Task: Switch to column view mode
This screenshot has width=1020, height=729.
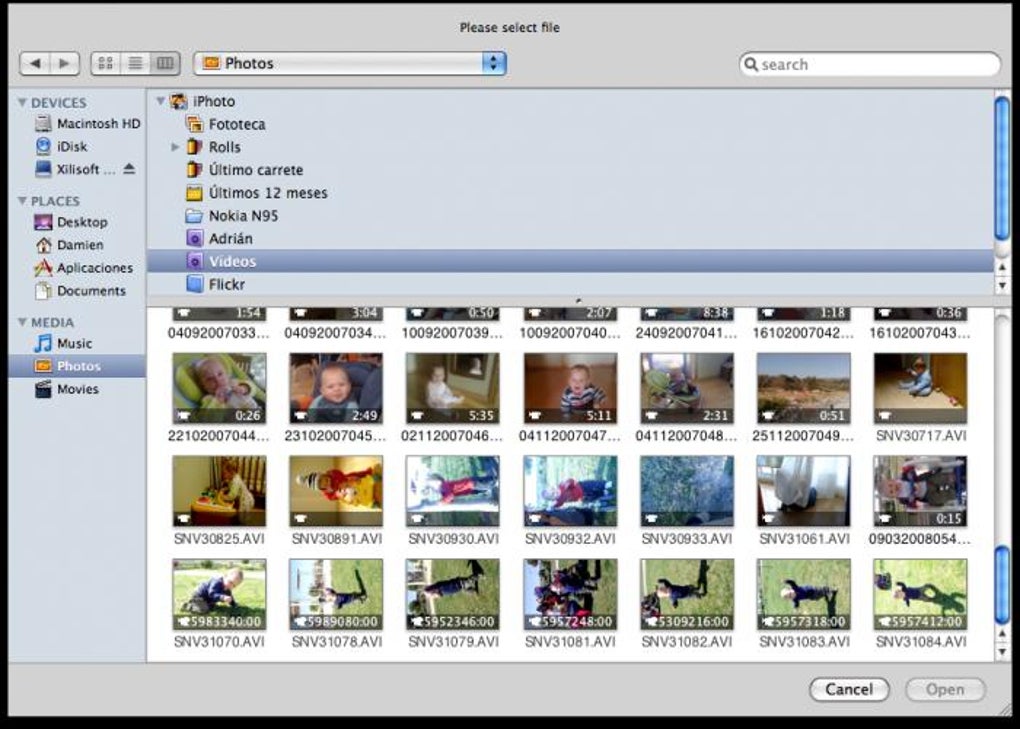Action: click(x=165, y=63)
